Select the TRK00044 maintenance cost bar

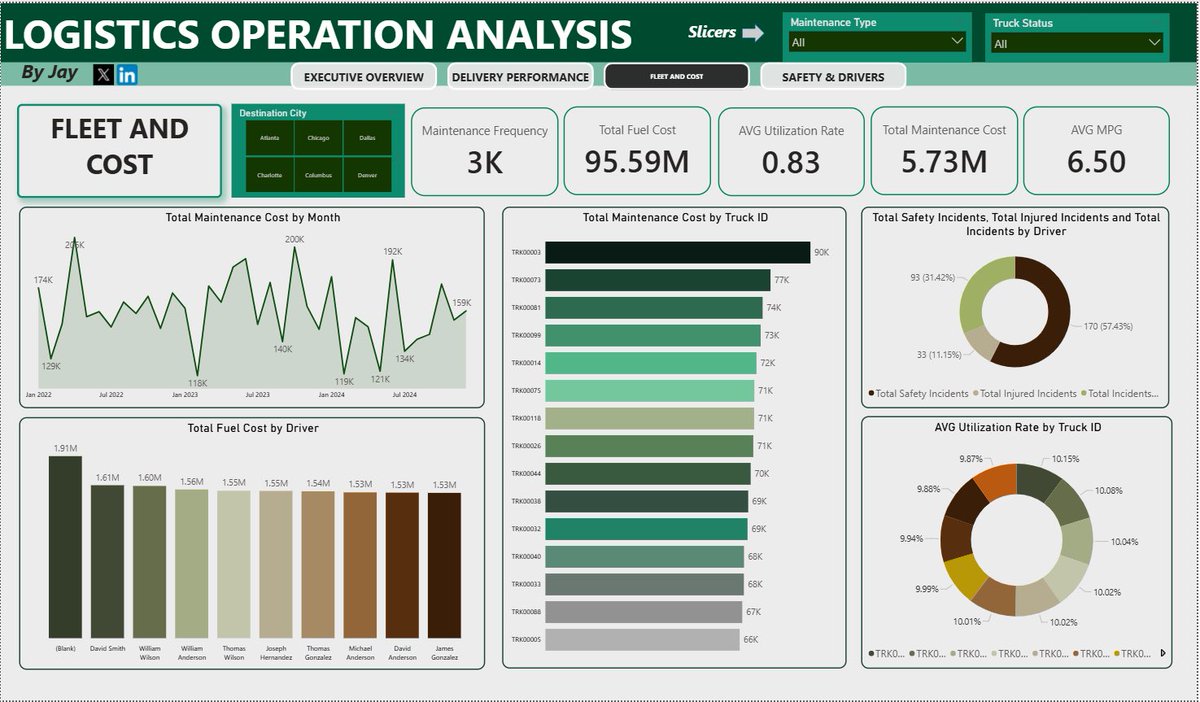tap(648, 474)
